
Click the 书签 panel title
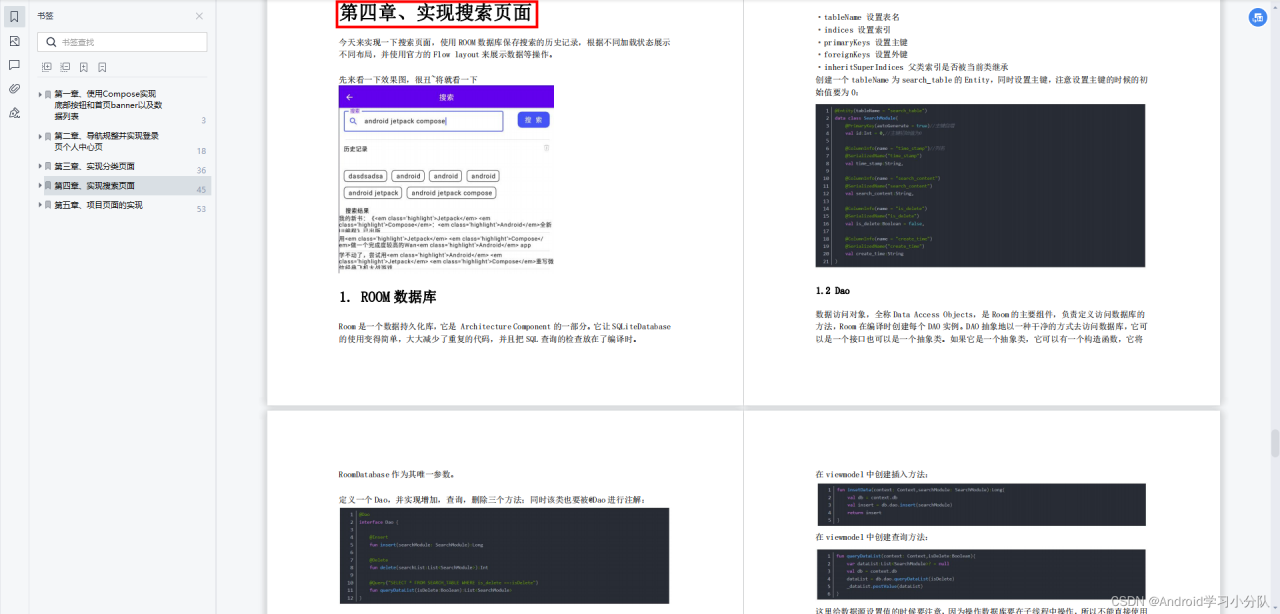tap(46, 16)
